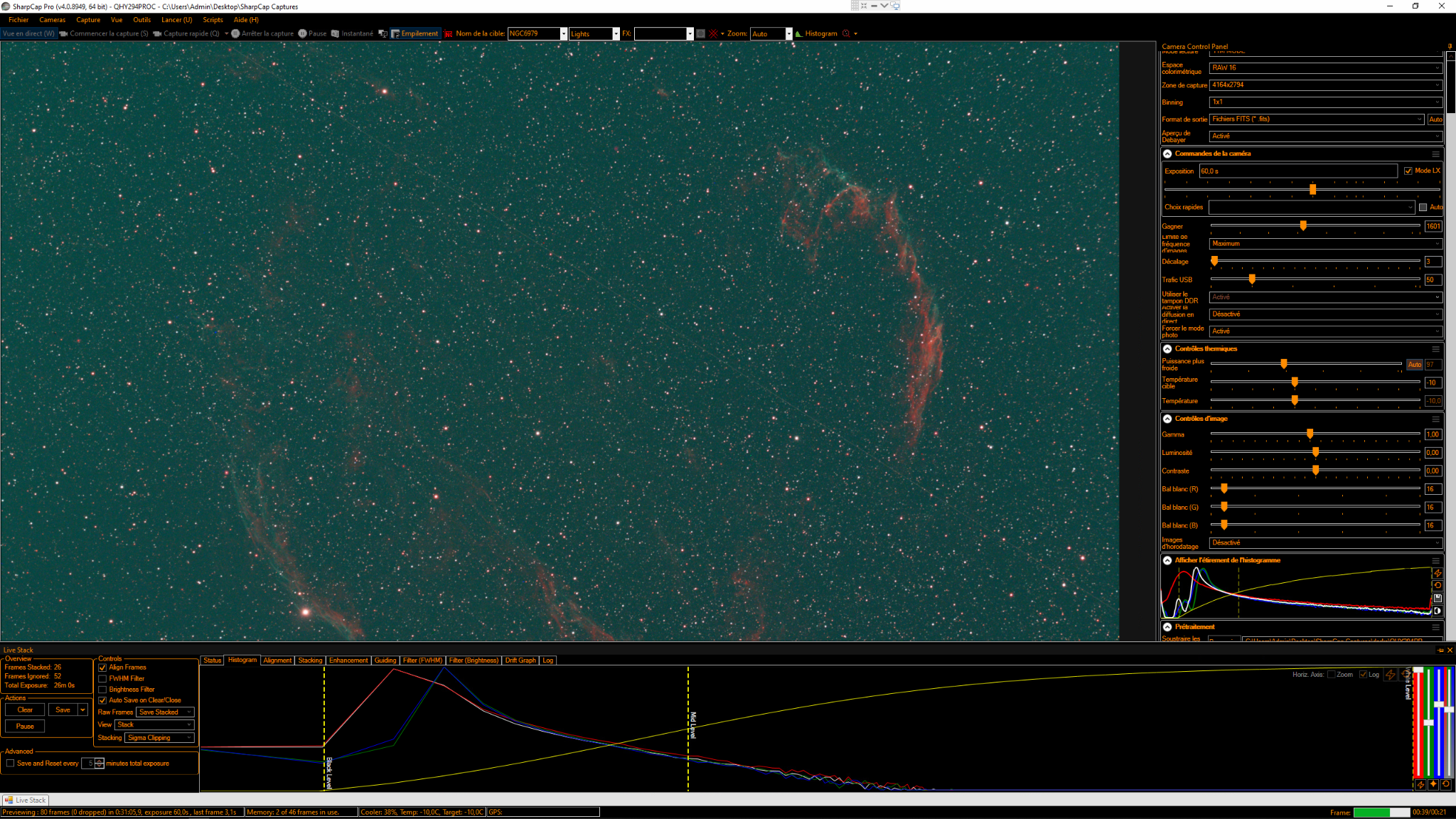The width and height of the screenshot is (1456, 819).
Task: Open the Stacking Sigma Clipping dropdown
Action: [x=159, y=738]
